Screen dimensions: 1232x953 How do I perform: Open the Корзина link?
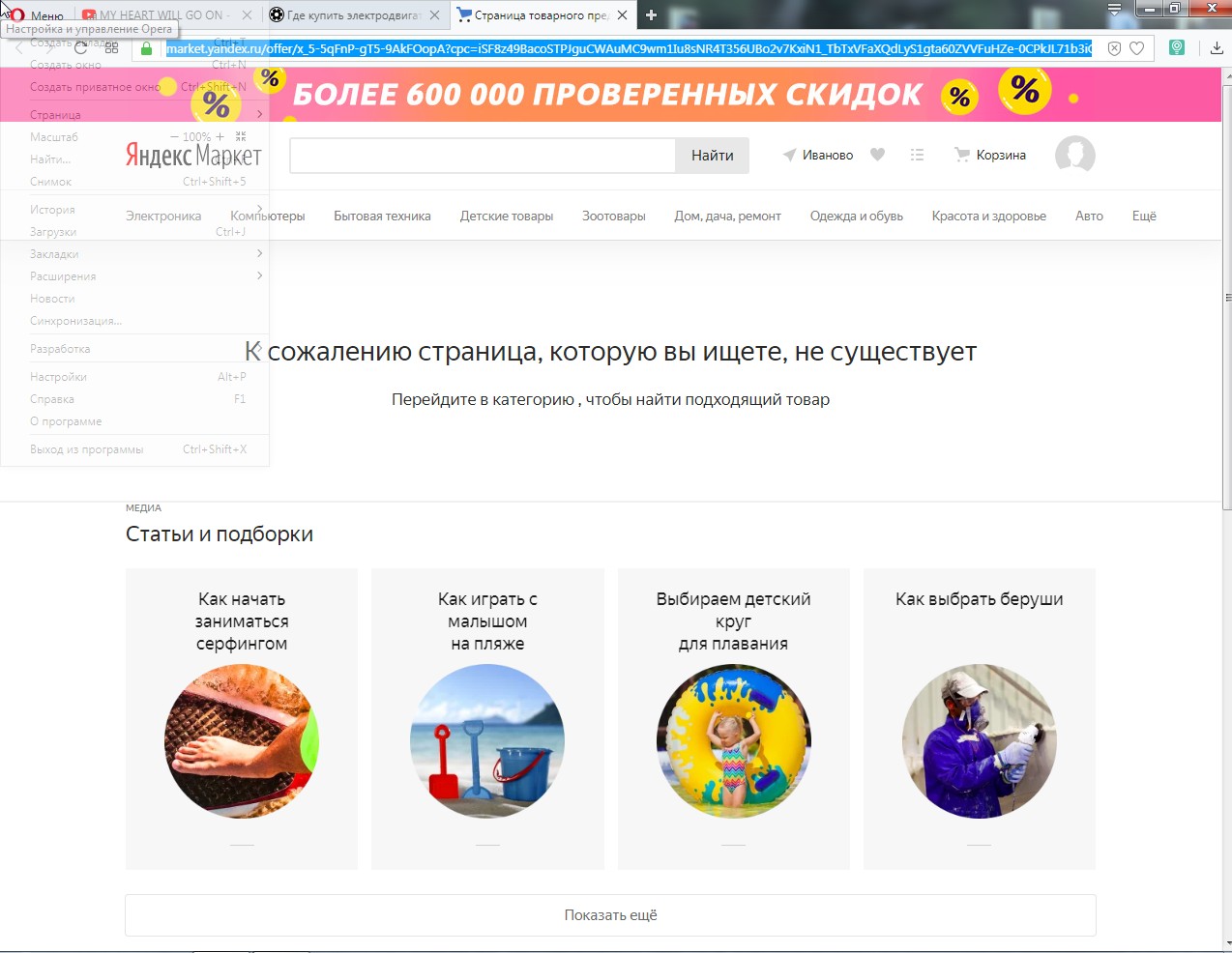[1001, 155]
